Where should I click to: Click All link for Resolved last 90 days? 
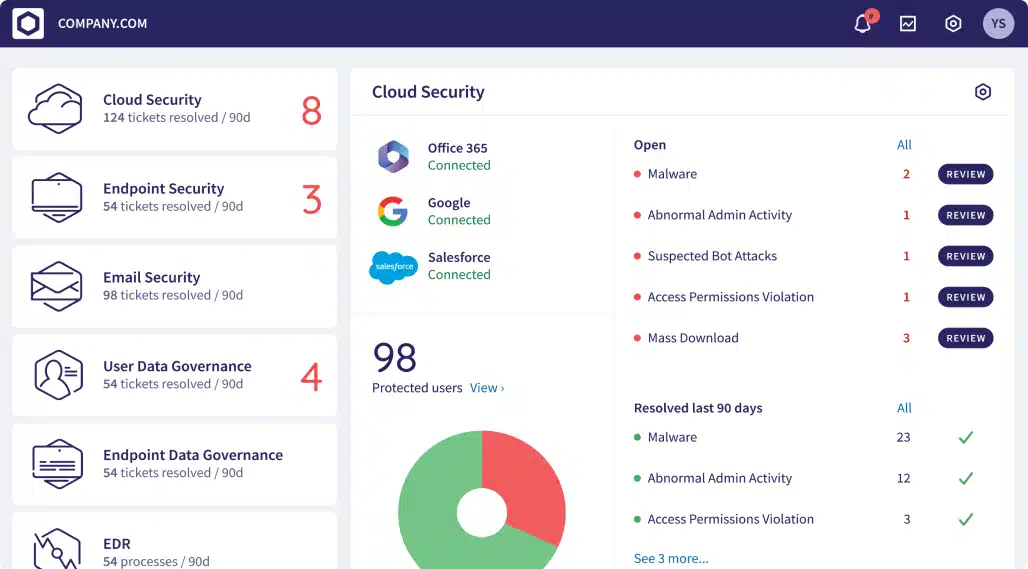(904, 408)
